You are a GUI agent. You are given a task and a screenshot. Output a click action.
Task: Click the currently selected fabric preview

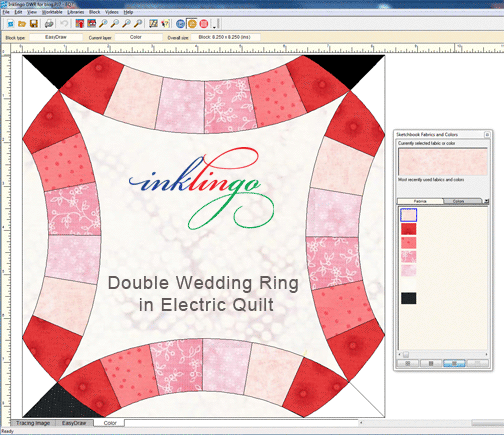443,162
